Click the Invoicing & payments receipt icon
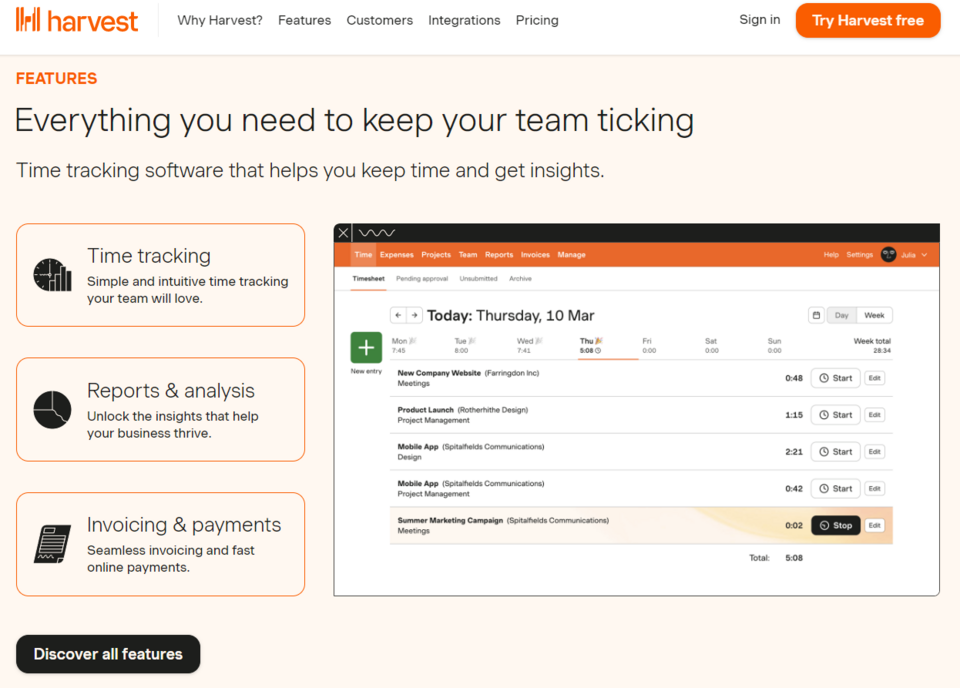 click(53, 544)
